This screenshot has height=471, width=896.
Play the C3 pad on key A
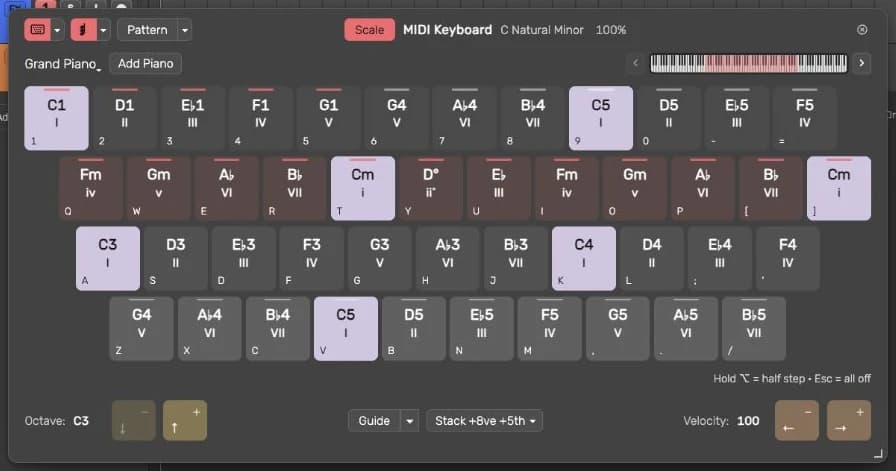pos(108,258)
